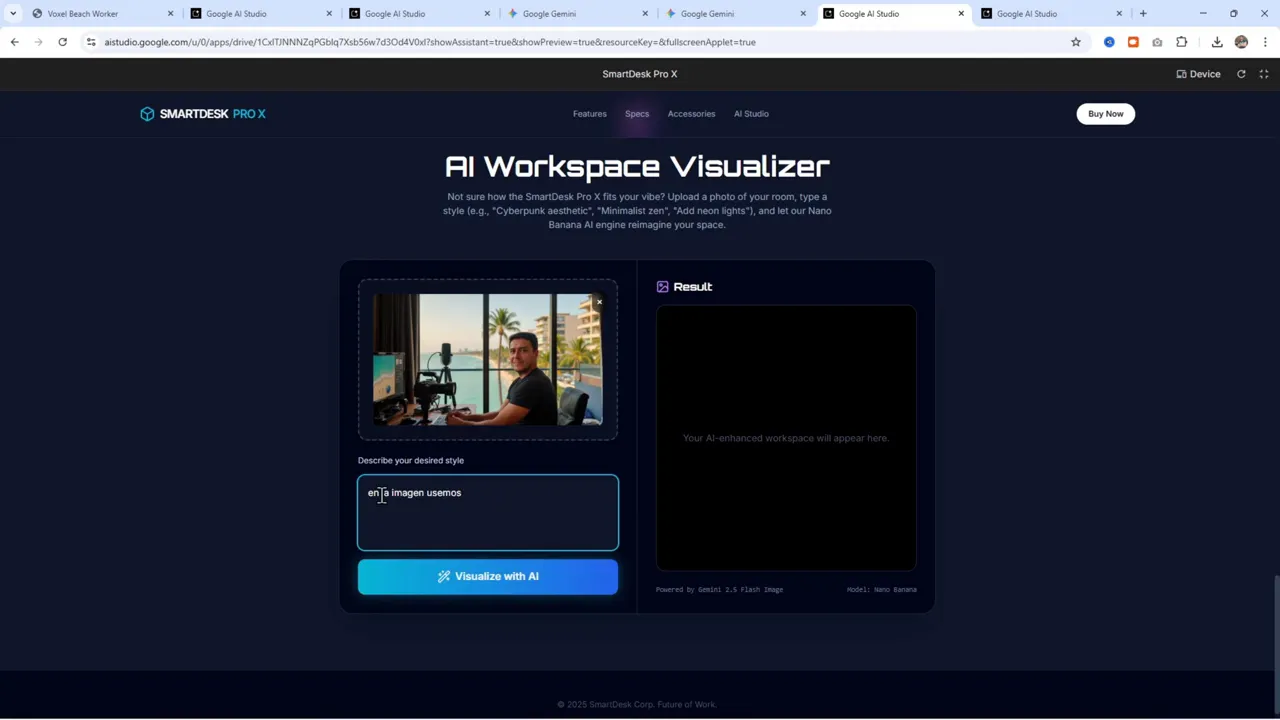
Task: Click the uploaded workspace photo thumbnail
Action: pos(487,360)
